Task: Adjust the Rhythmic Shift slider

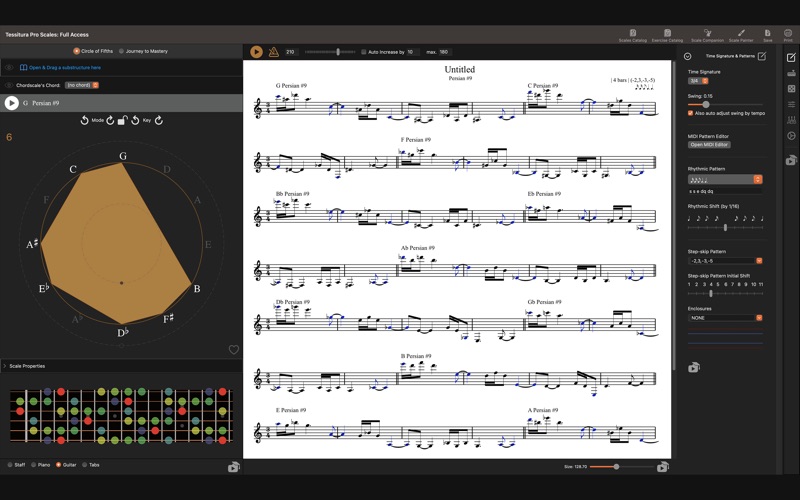Action: click(x=725, y=228)
